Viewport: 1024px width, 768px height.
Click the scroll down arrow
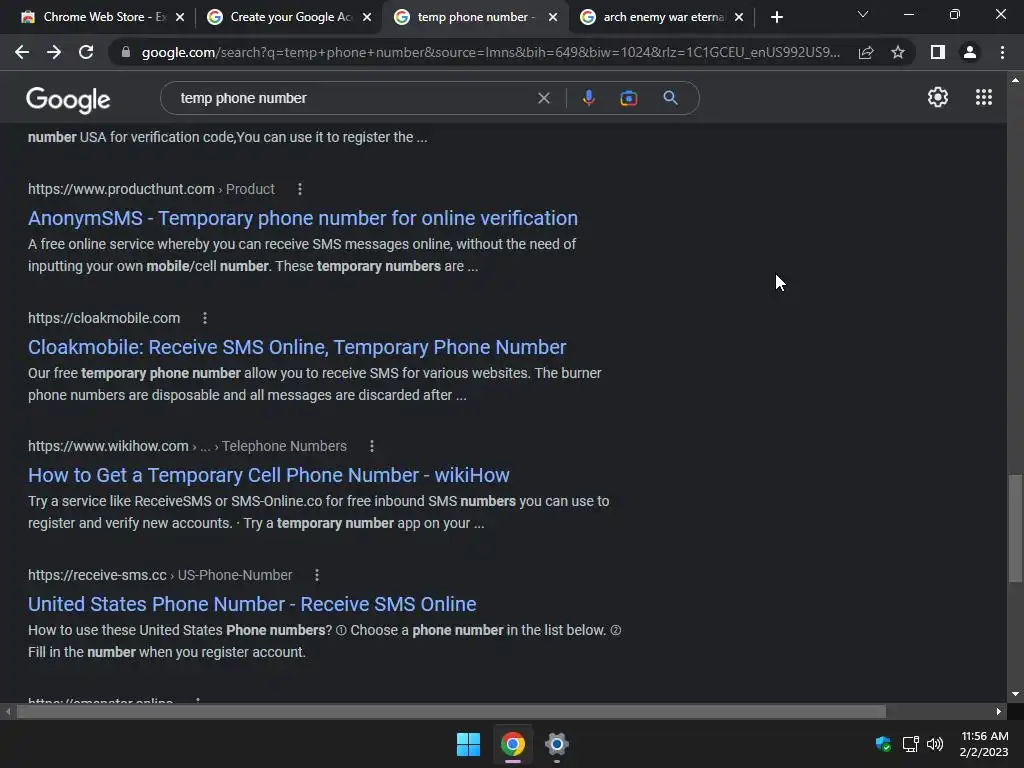(x=1015, y=694)
